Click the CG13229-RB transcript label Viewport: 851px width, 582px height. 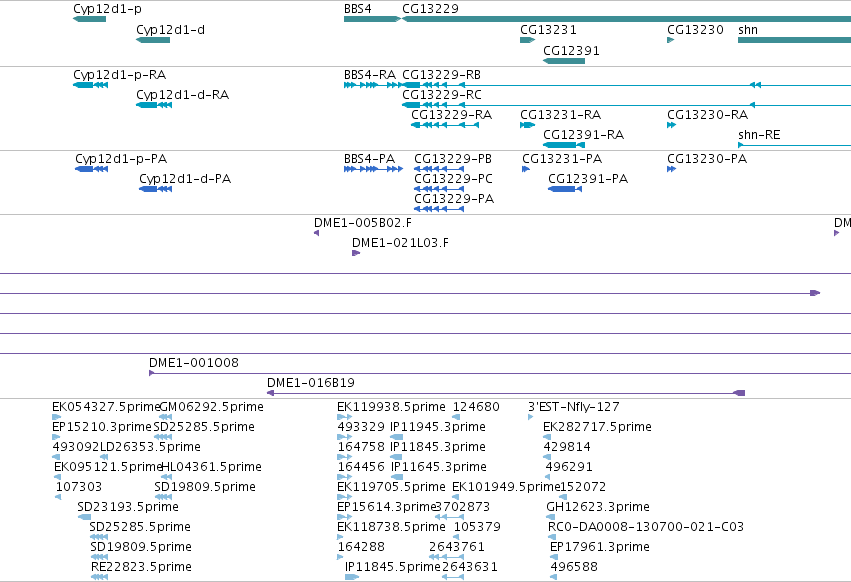pos(442,75)
